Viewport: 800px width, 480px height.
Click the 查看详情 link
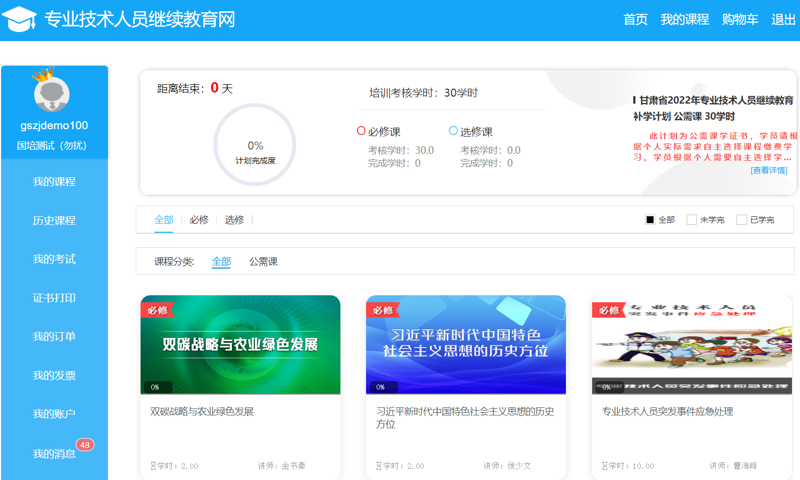(769, 170)
